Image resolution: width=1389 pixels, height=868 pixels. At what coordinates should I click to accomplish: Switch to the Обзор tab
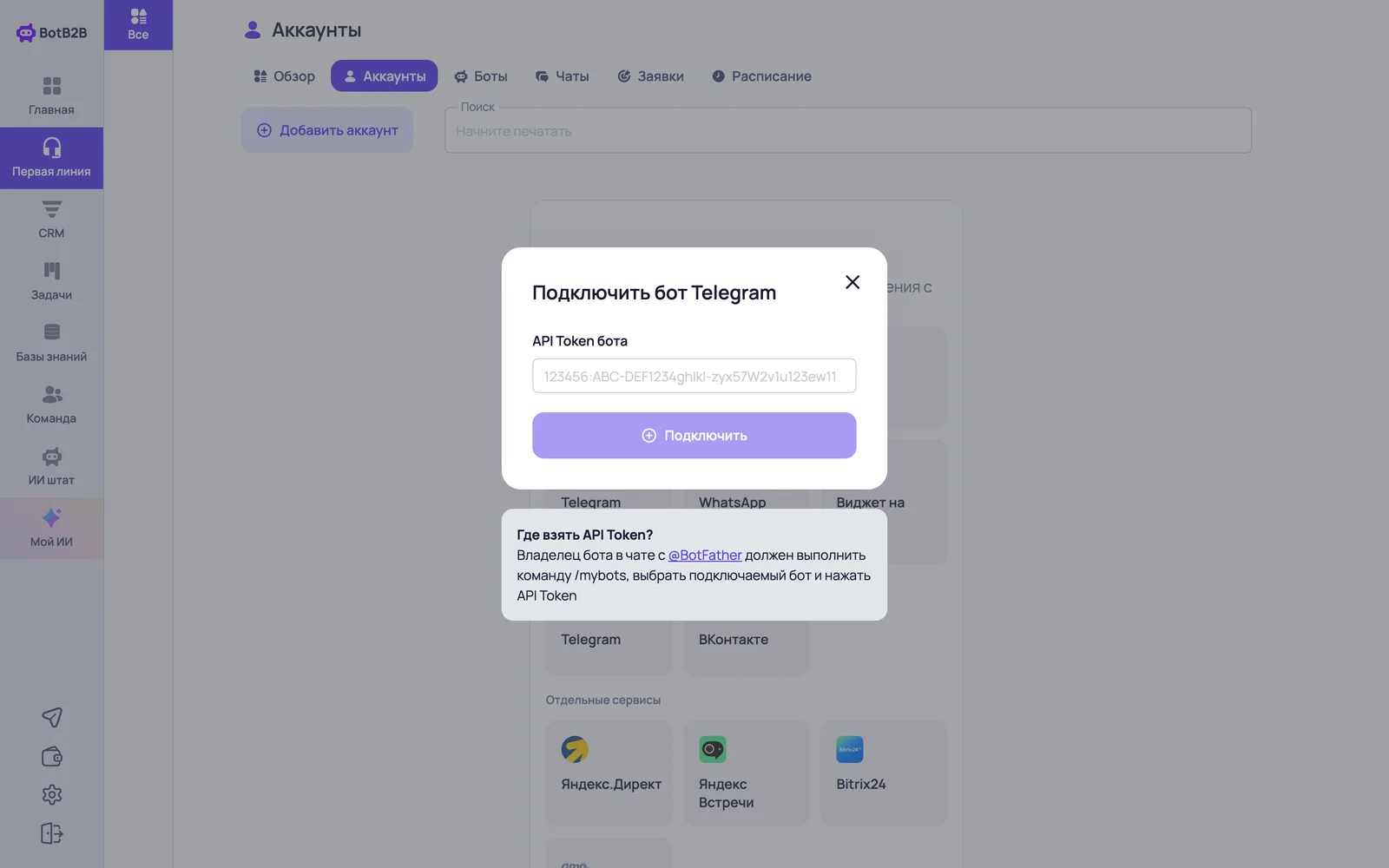(x=284, y=76)
